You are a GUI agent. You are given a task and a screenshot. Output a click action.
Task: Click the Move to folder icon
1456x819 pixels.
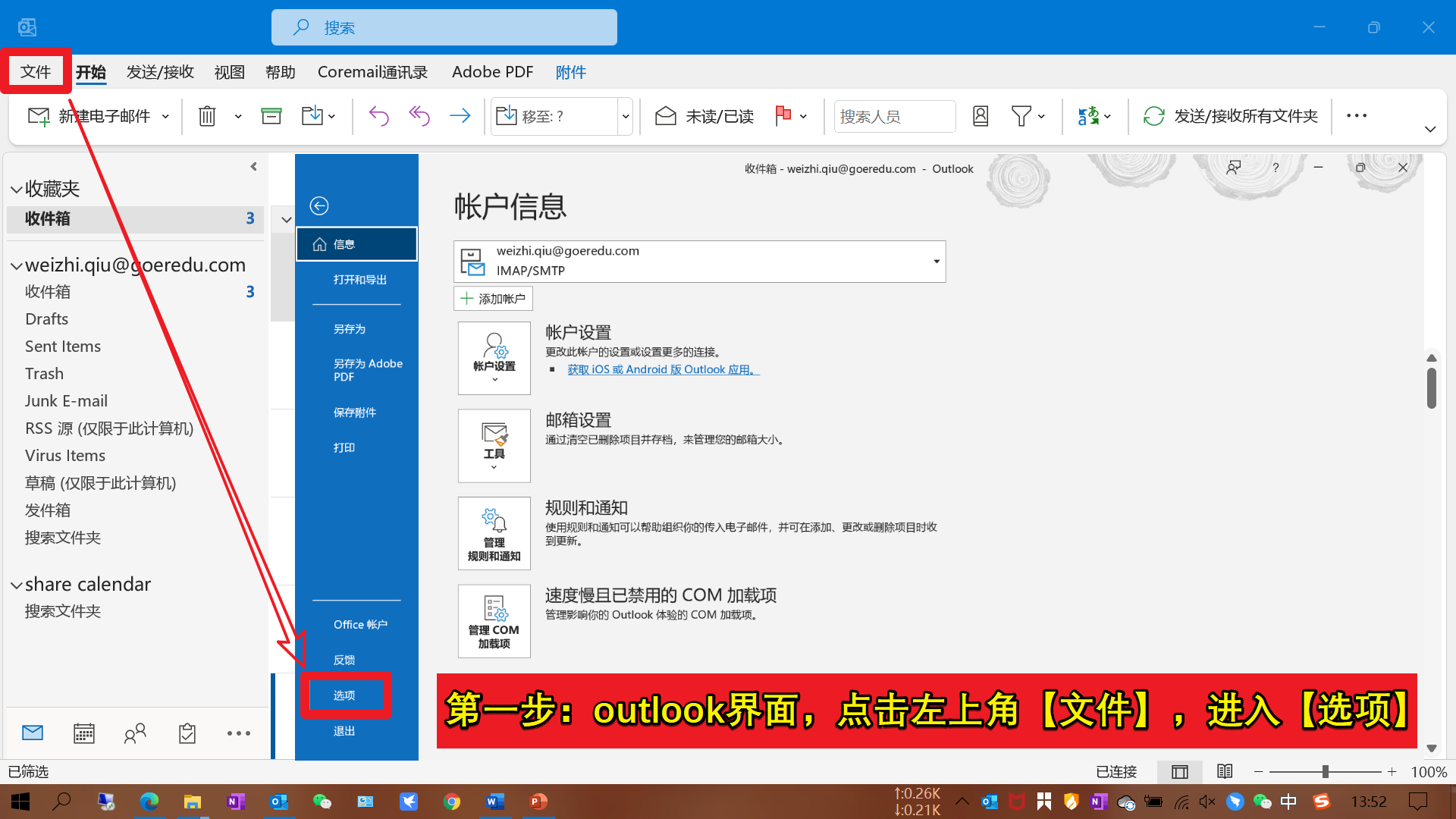point(312,116)
